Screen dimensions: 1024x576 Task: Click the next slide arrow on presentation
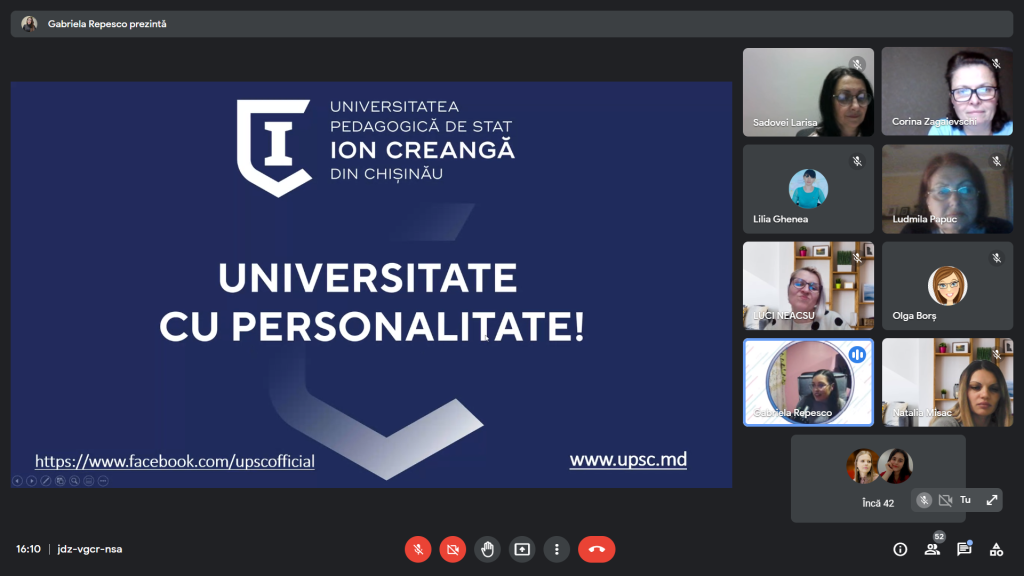tap(31, 481)
